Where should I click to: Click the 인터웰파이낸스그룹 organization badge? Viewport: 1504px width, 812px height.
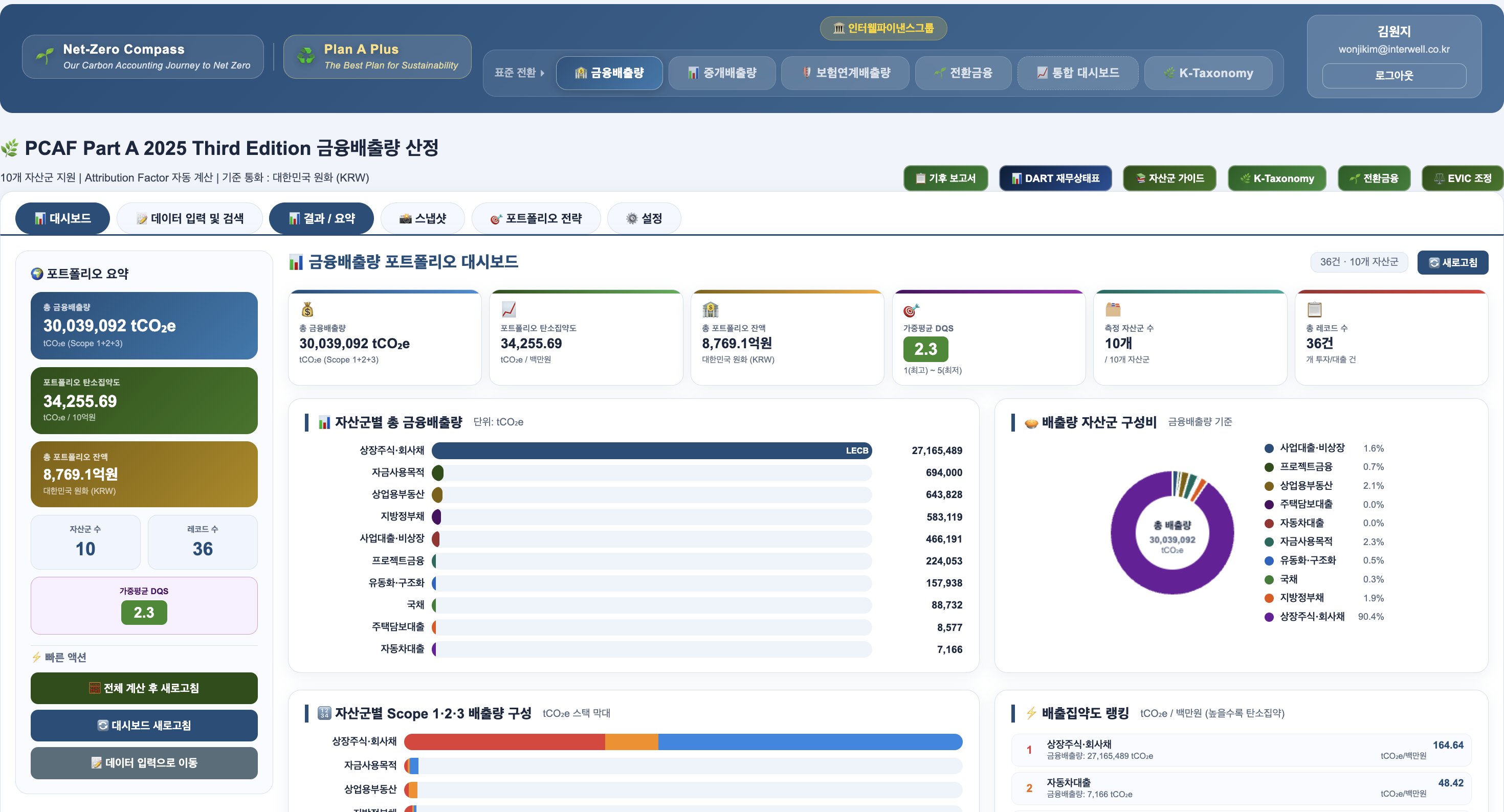883,28
